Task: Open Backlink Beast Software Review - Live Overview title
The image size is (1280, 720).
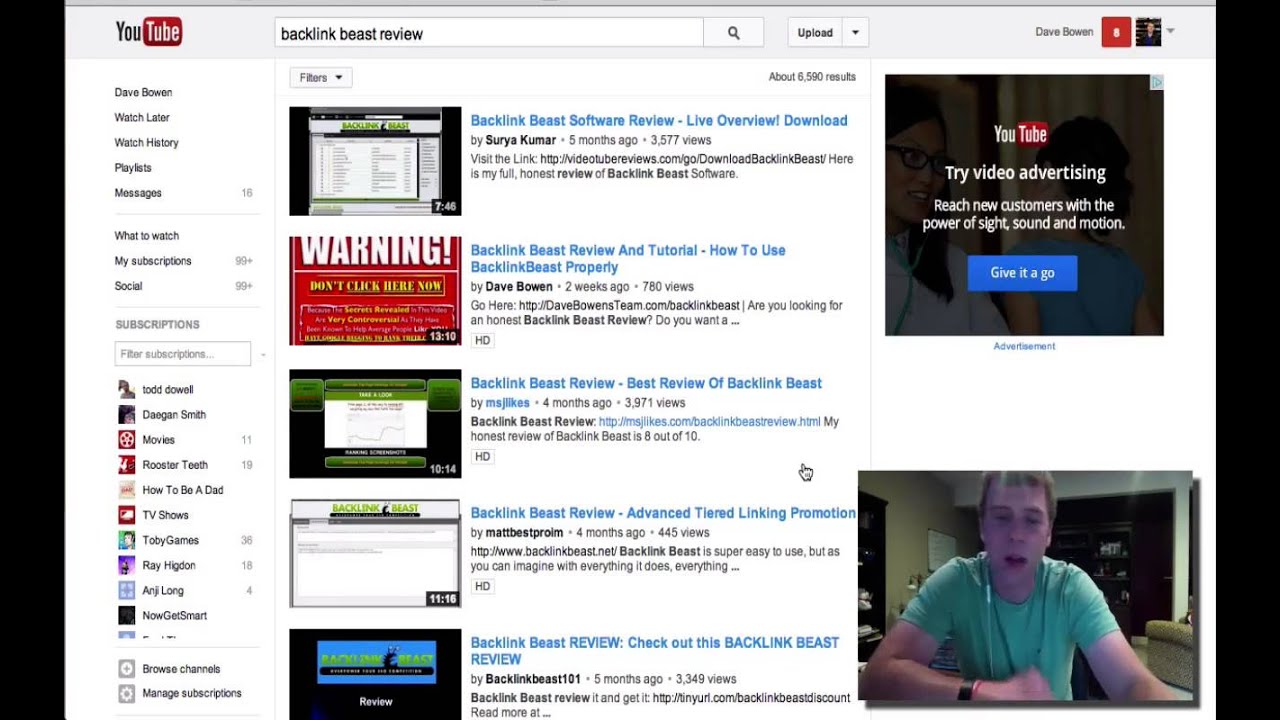Action: 659,121
